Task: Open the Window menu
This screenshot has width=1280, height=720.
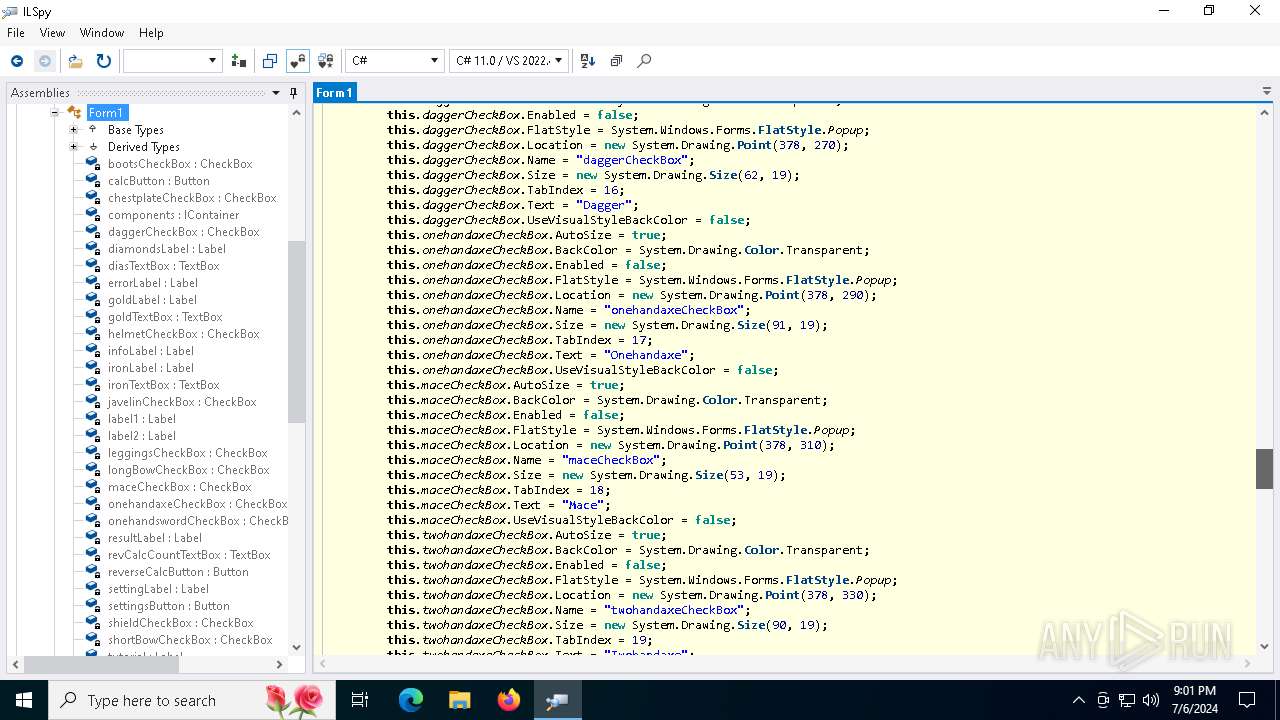Action: coord(102,33)
